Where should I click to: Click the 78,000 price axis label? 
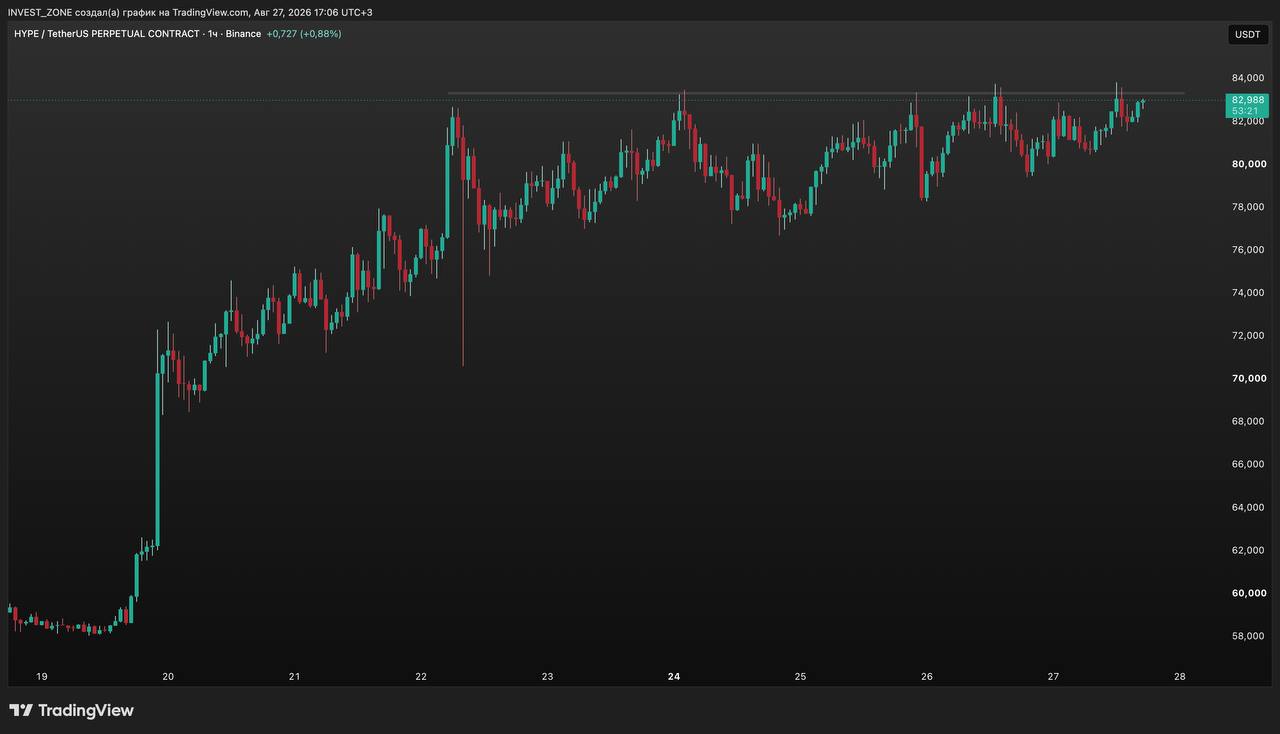point(1249,207)
